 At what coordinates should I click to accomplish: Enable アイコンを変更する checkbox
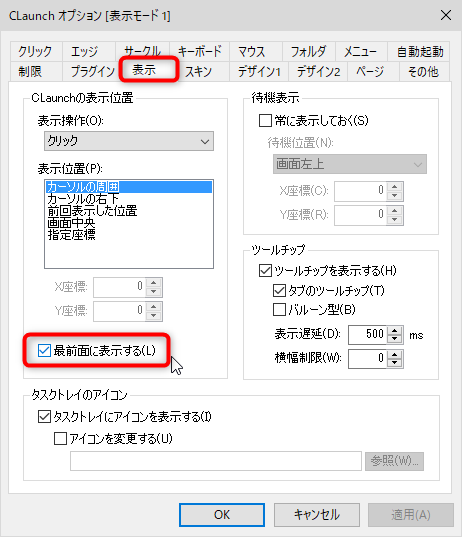click(x=61, y=438)
